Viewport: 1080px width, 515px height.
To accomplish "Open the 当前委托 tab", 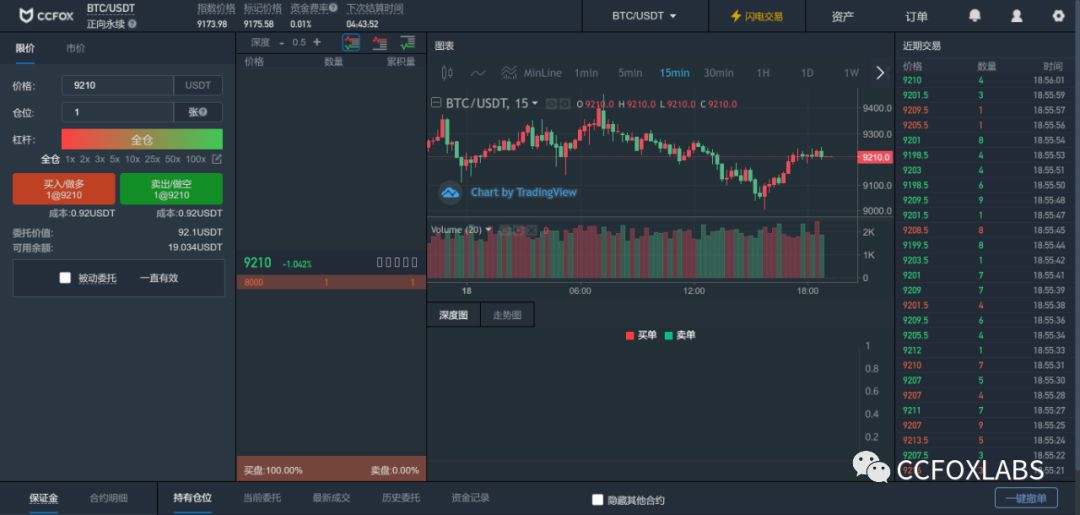I will (x=262, y=498).
